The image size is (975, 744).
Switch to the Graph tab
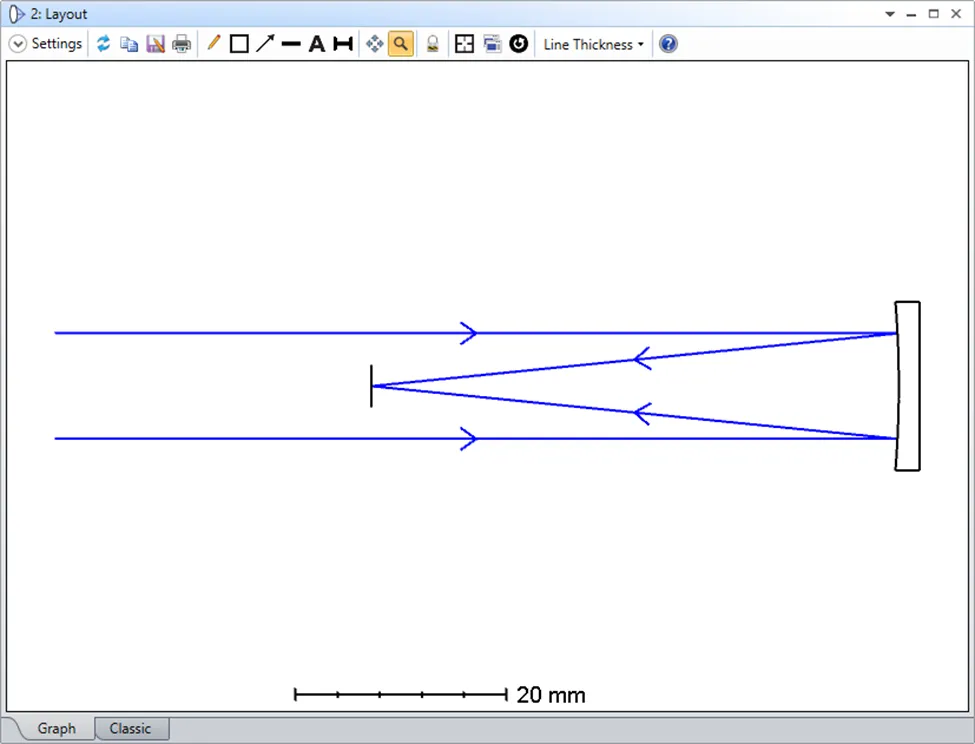[56, 728]
